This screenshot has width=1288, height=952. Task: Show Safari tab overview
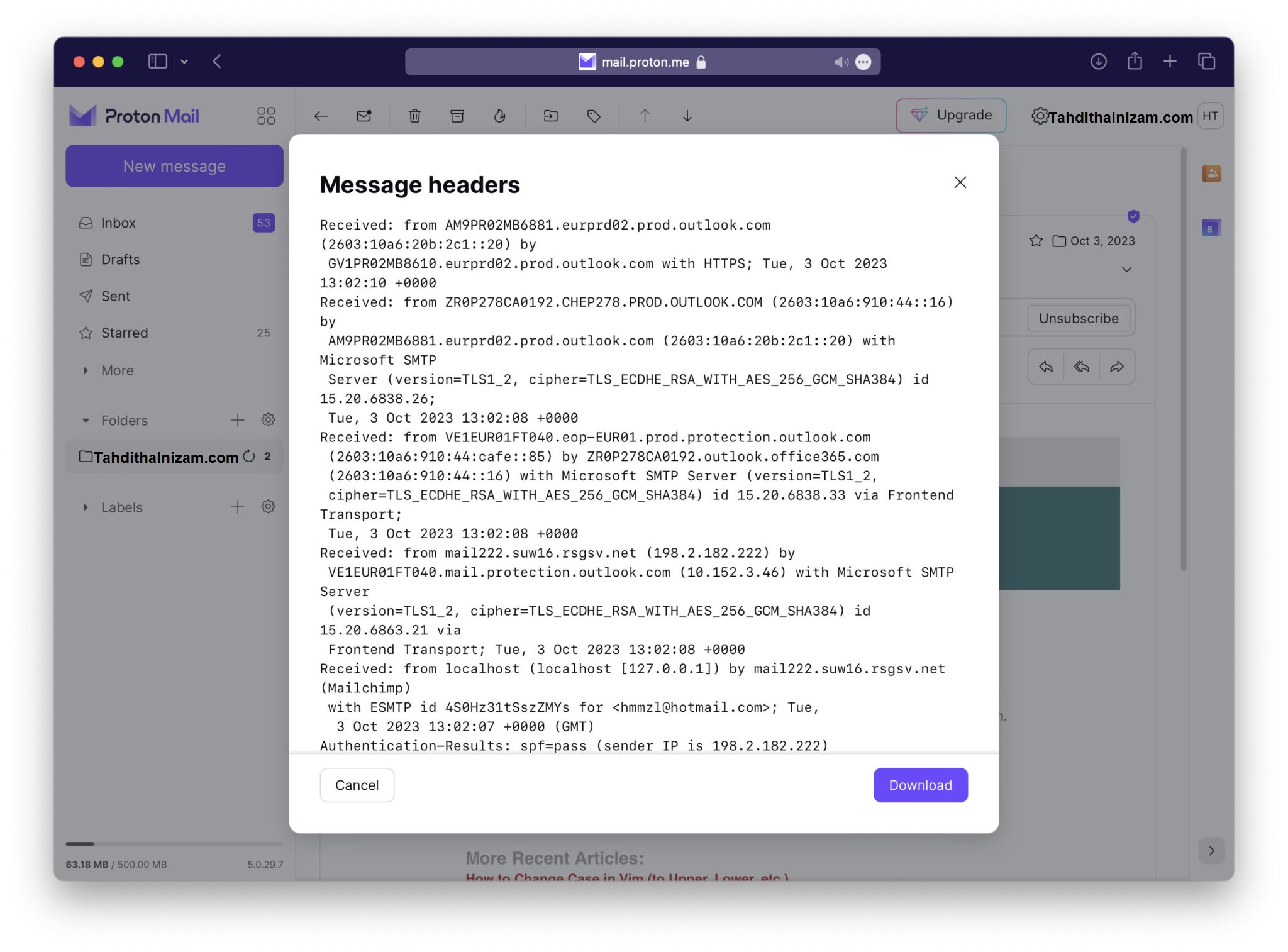click(1206, 61)
